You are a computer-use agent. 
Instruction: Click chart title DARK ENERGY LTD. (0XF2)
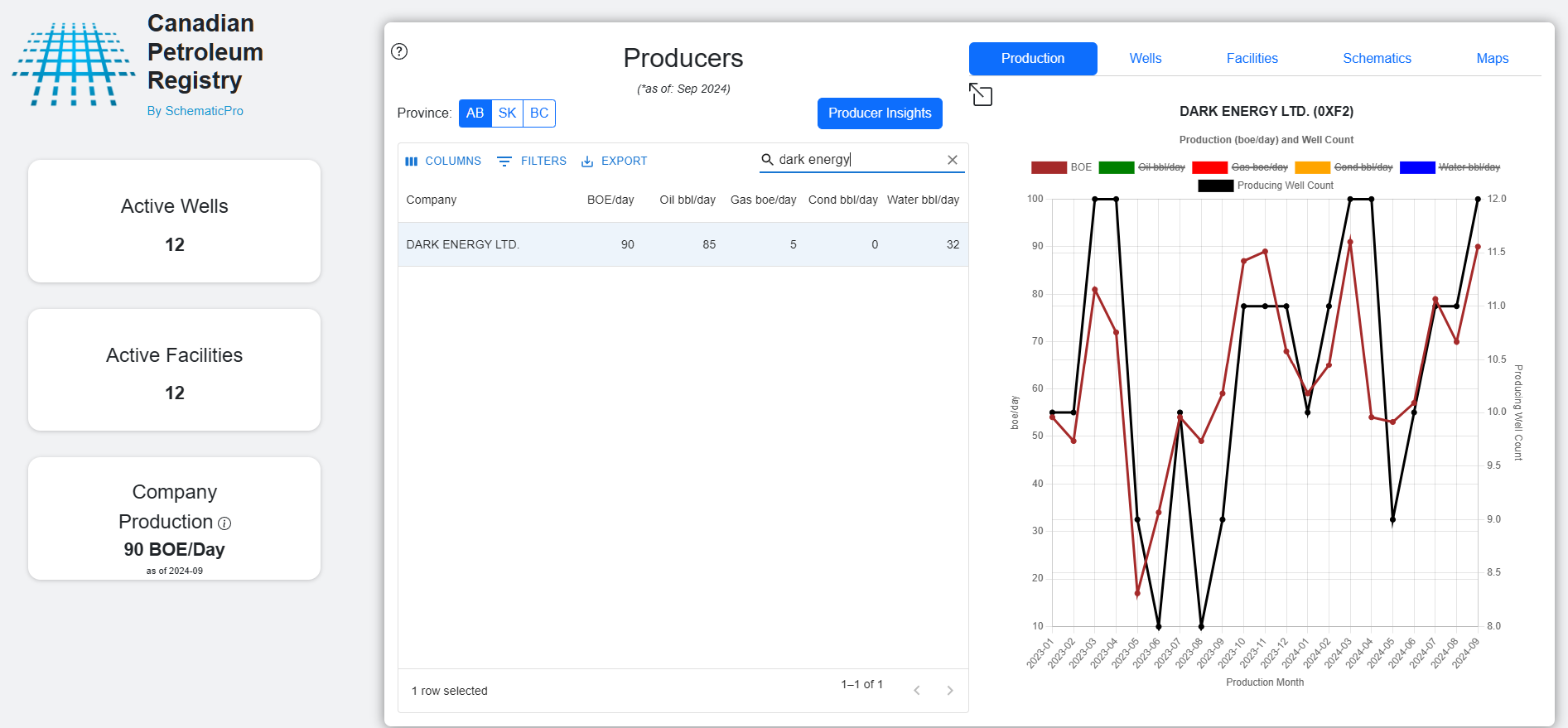pos(1266,111)
